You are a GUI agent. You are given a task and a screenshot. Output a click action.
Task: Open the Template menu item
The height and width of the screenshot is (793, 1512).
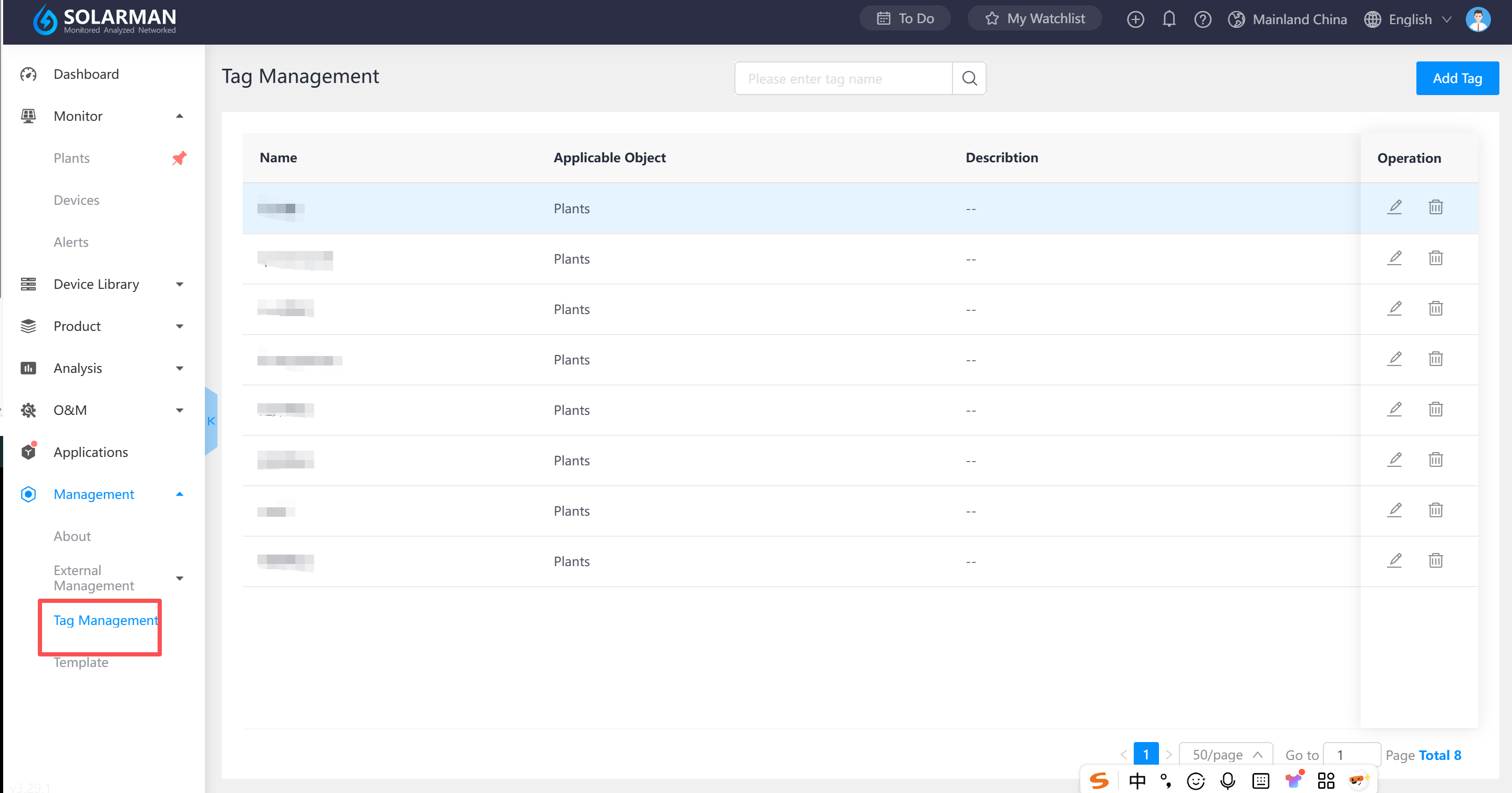[81, 662]
